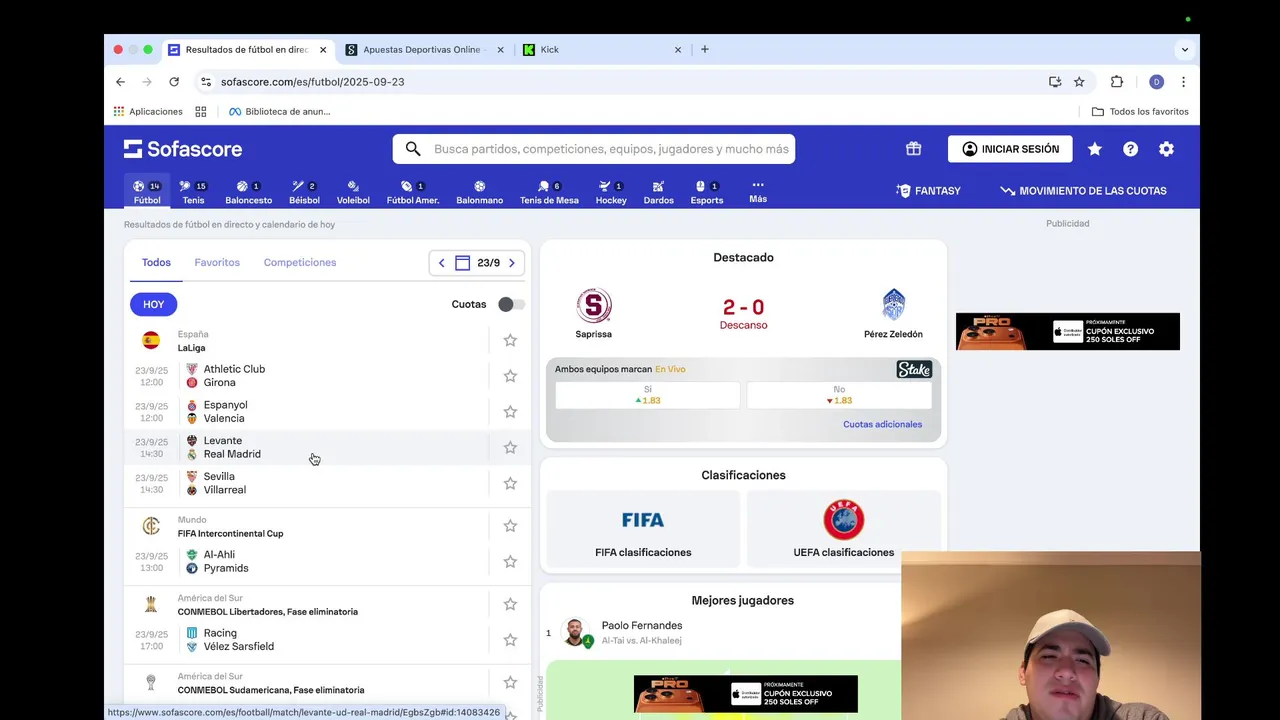Favorite the Espanyol vs Valencia match

(x=510, y=412)
